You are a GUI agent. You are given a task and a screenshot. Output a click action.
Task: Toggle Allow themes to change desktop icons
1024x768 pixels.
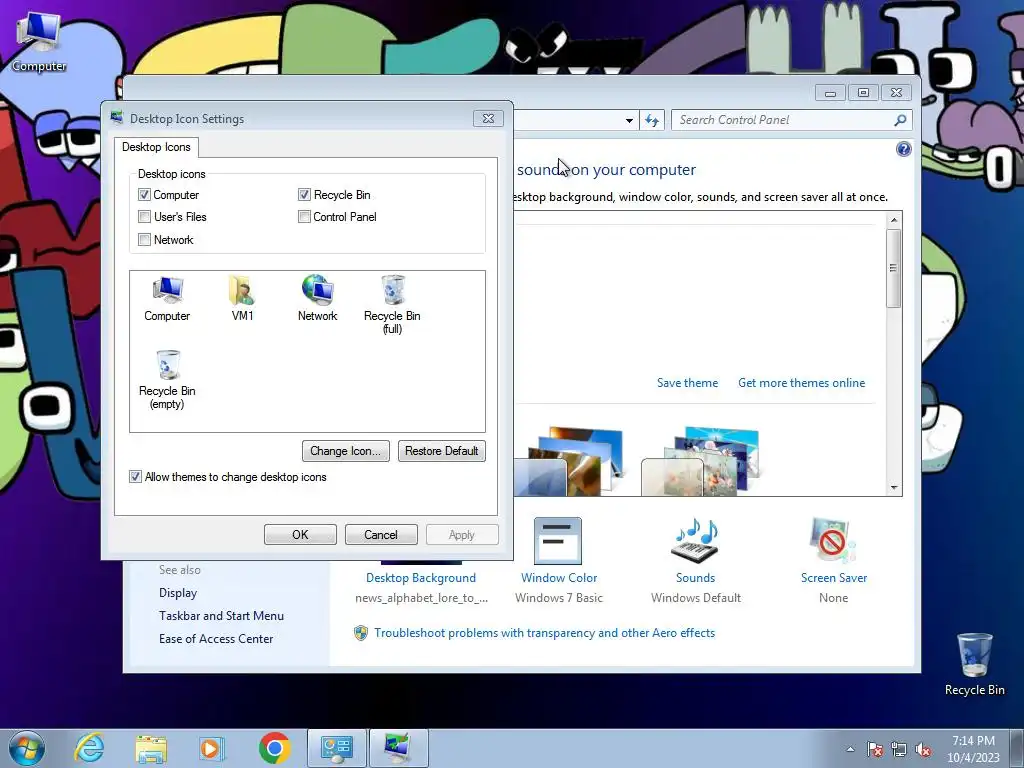[135, 477]
